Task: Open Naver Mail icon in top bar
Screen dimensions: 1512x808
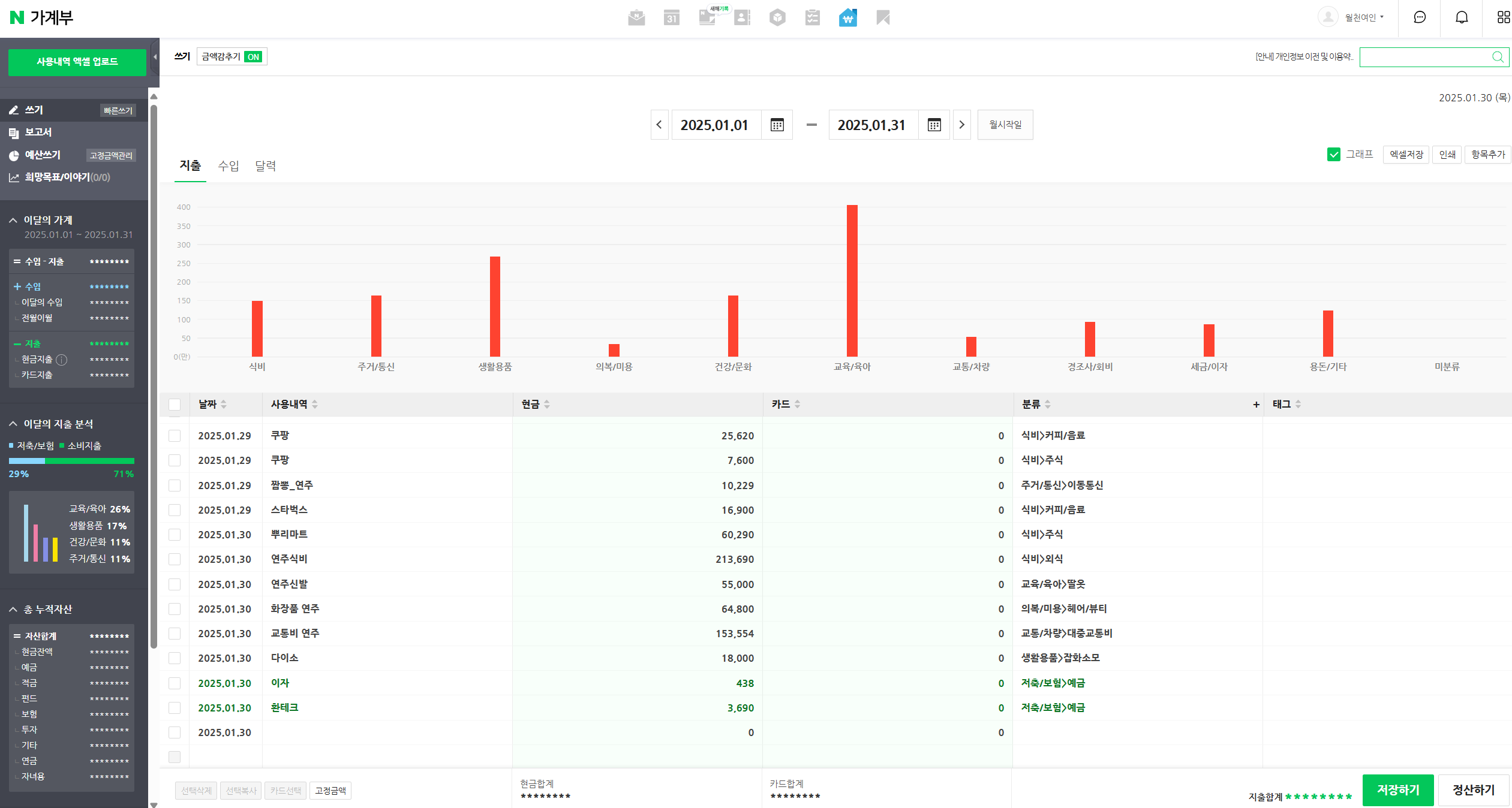Action: [x=636, y=17]
